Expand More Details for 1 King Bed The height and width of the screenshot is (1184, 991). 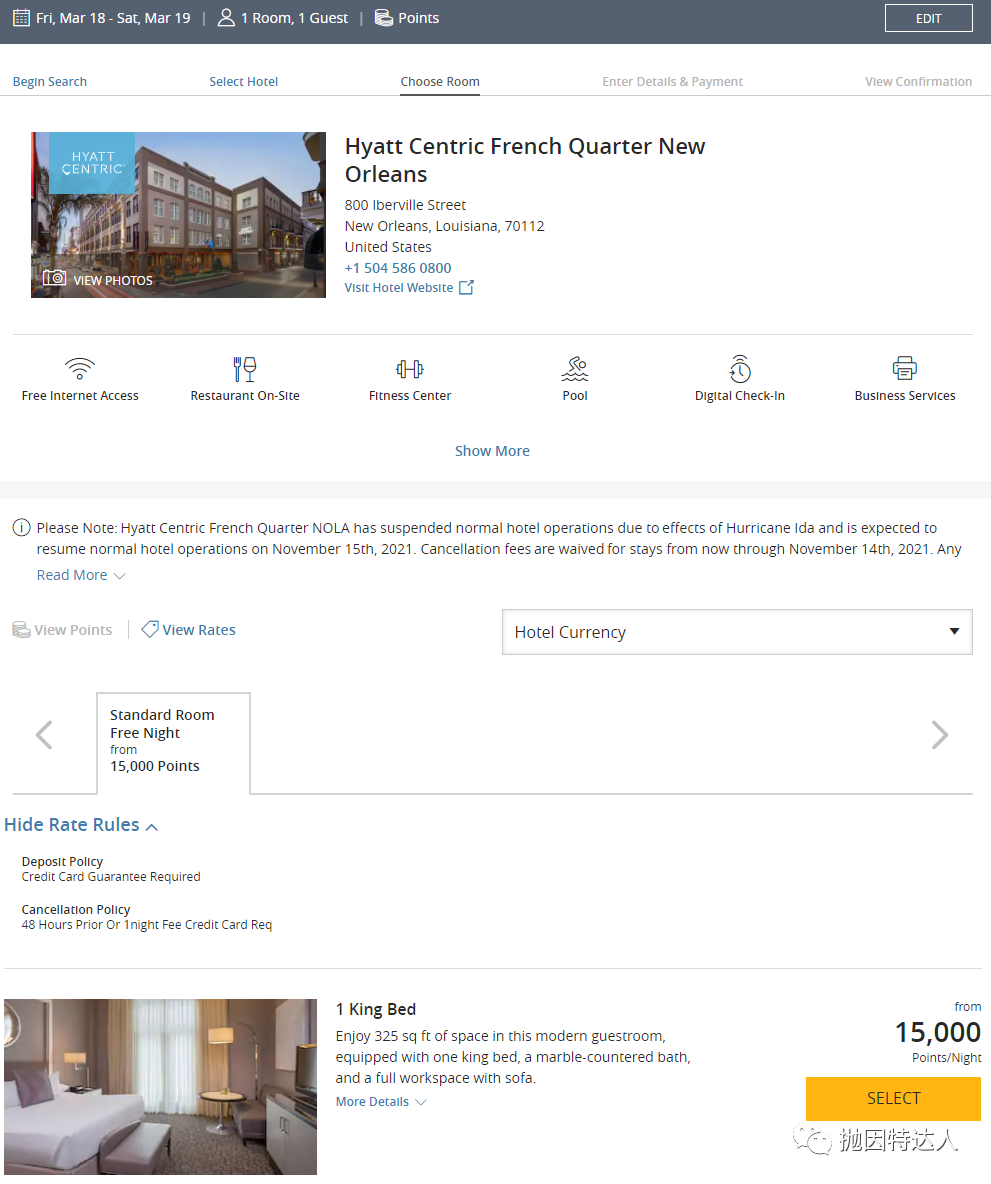(381, 1102)
